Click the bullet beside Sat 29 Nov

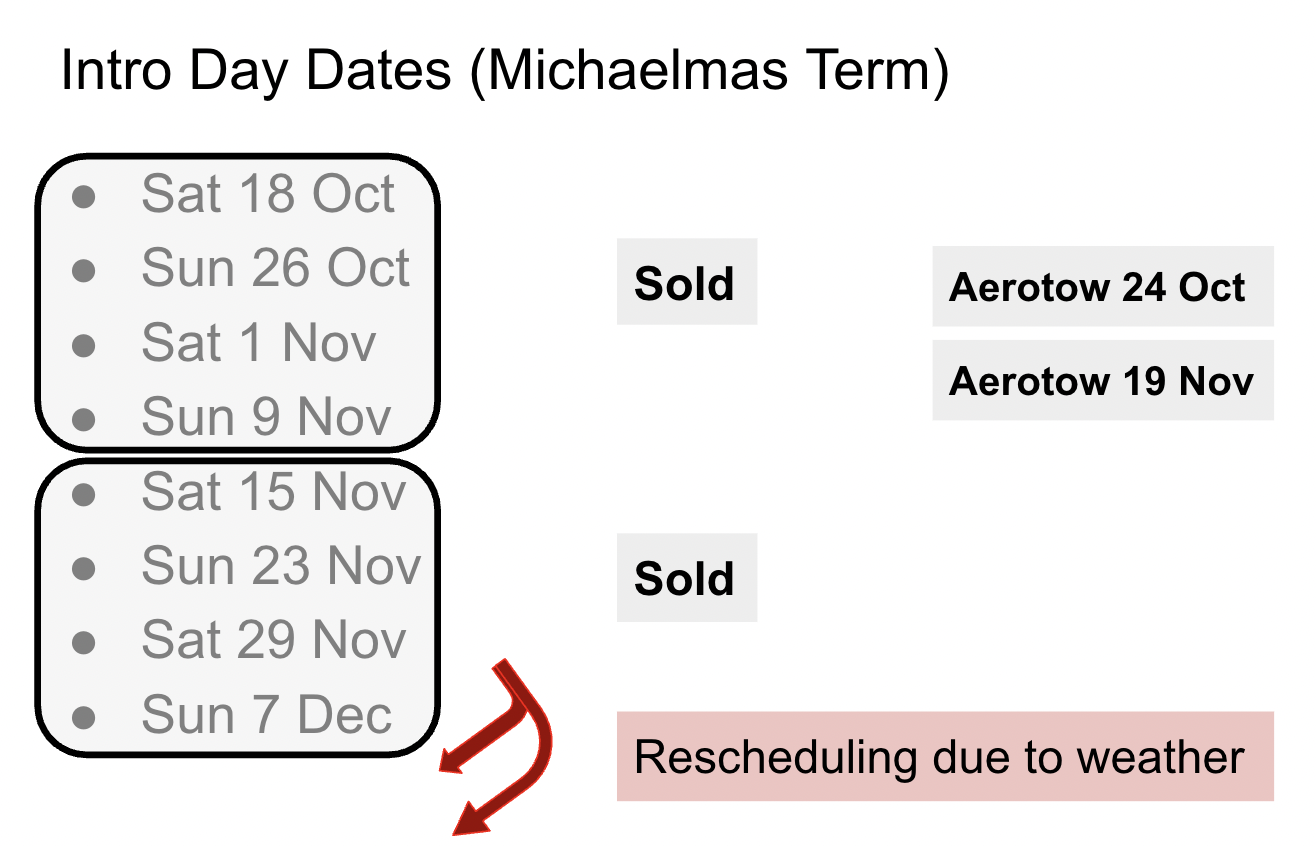coord(84,643)
